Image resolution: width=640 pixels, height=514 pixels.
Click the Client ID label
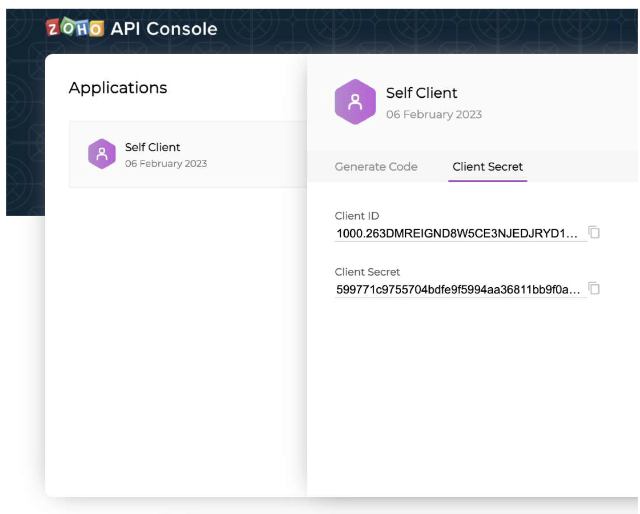click(357, 216)
